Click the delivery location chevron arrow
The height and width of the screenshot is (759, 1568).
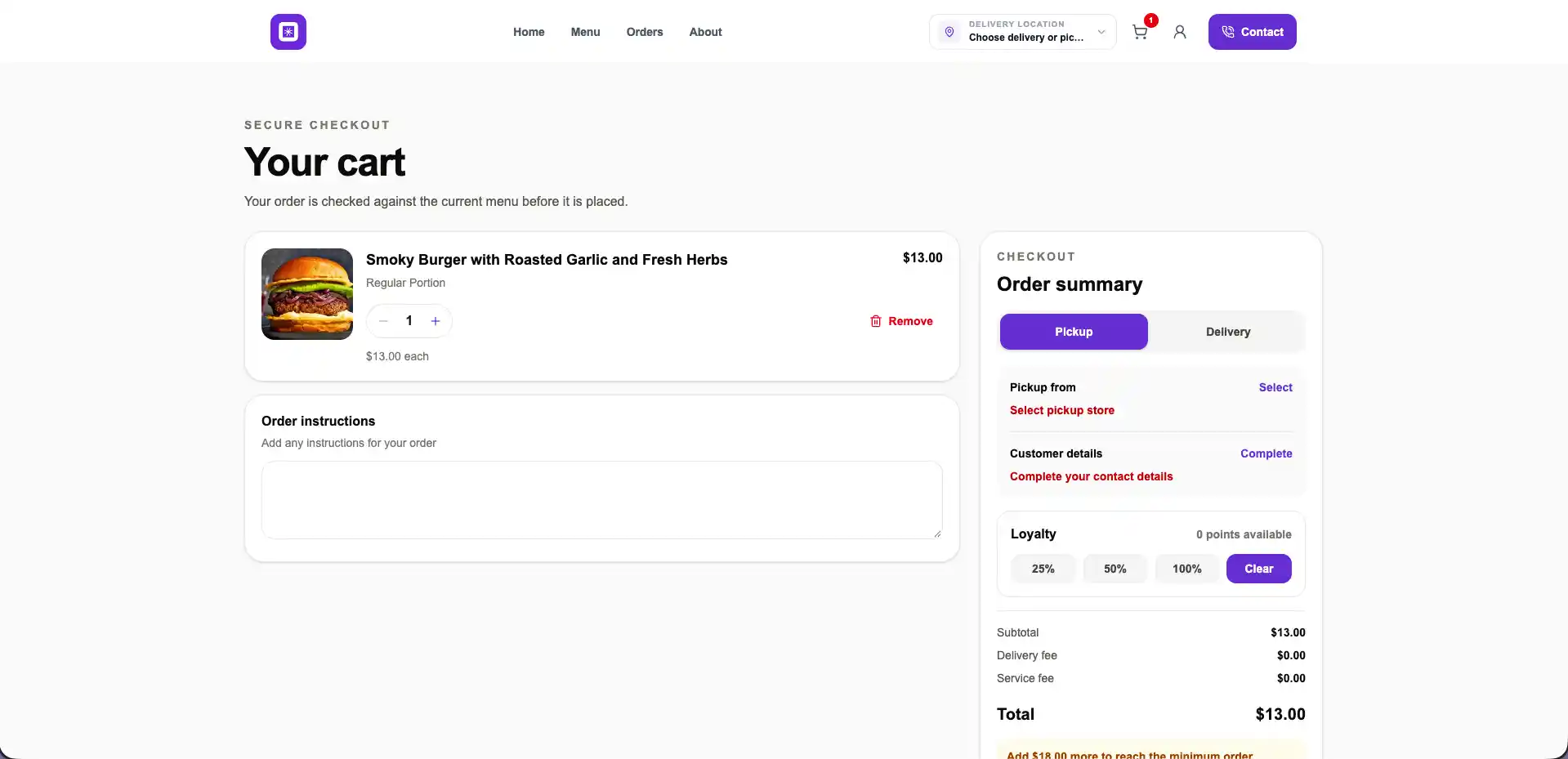click(1101, 32)
